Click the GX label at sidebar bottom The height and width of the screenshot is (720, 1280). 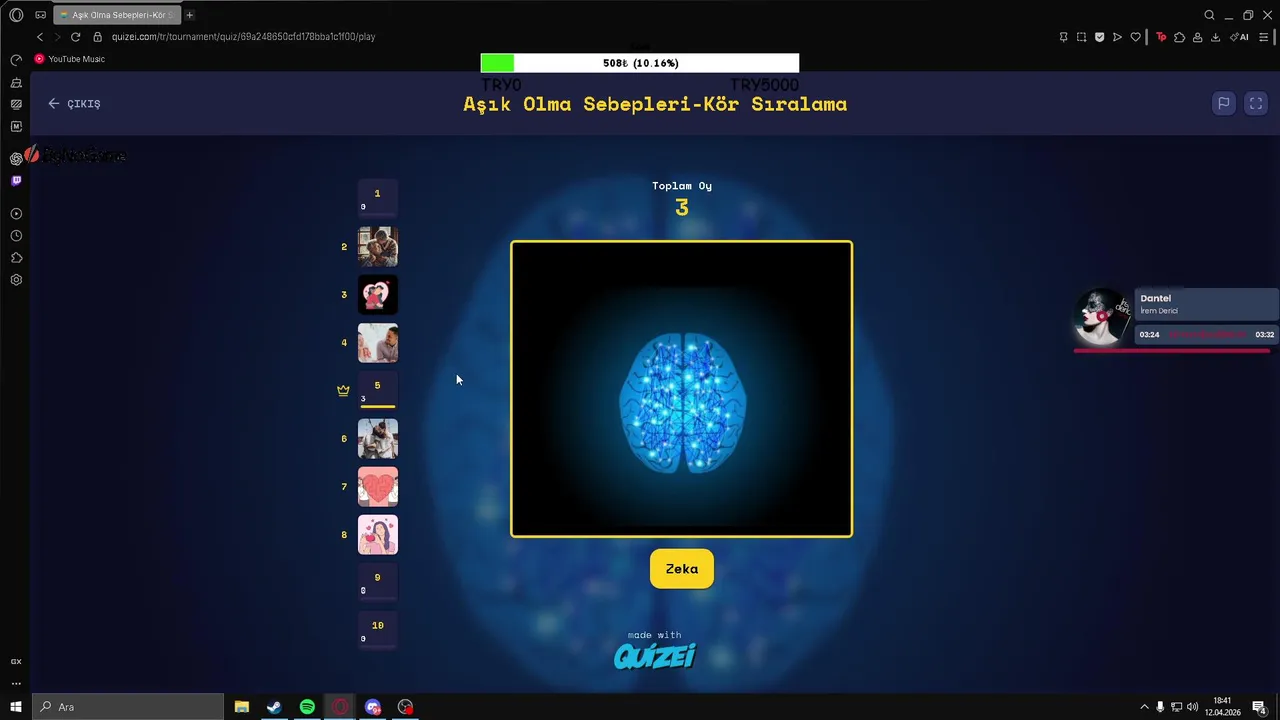click(16, 662)
